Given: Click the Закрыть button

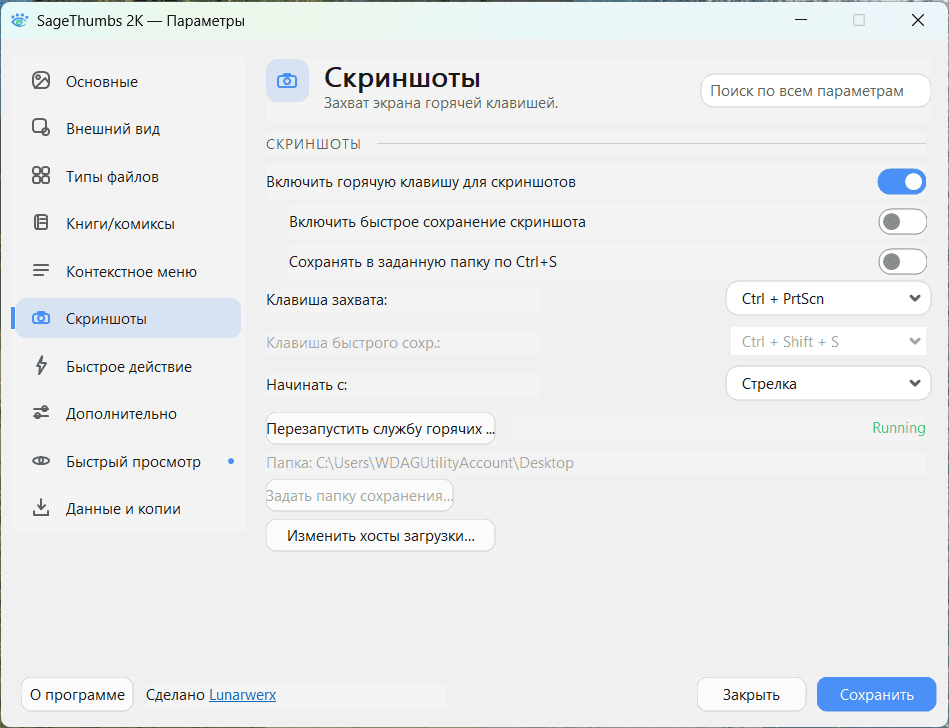Looking at the screenshot, I should coord(751,694).
